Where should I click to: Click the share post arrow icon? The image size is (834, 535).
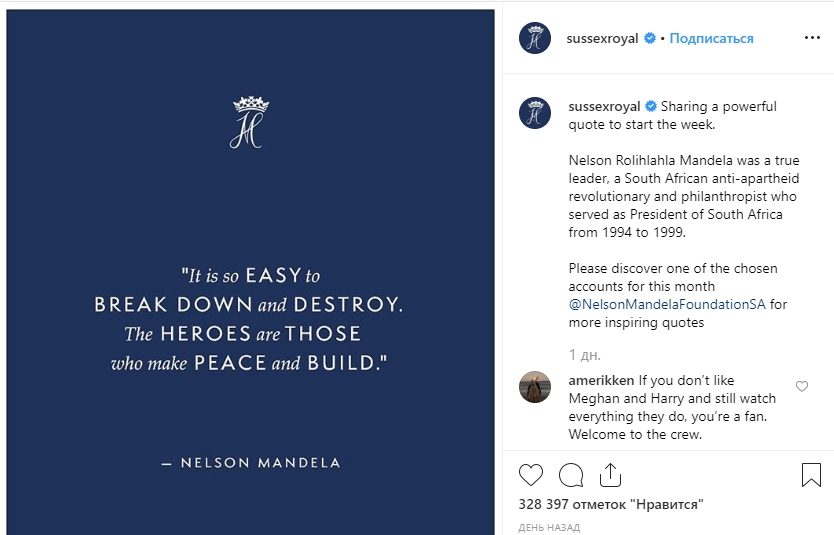click(609, 474)
